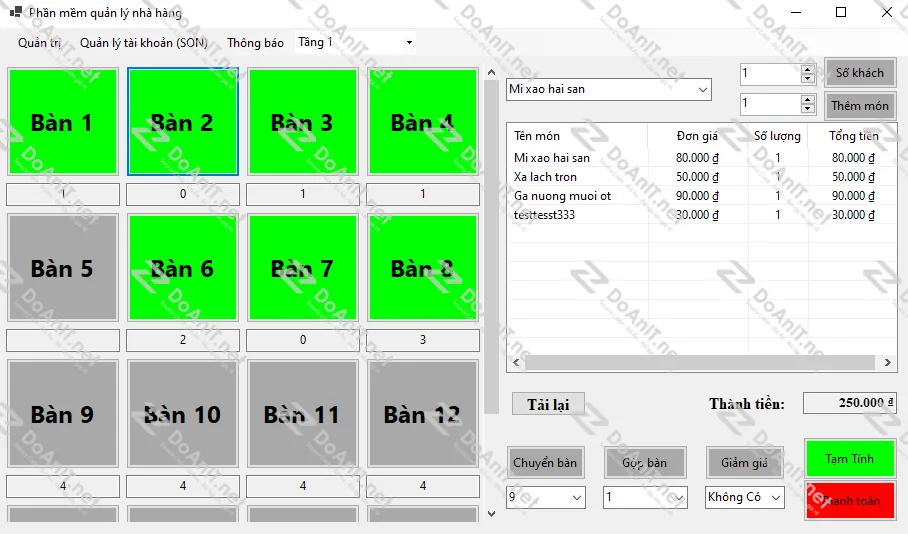Click the Tên món column header
The image size is (908, 534).
[x=577, y=136]
